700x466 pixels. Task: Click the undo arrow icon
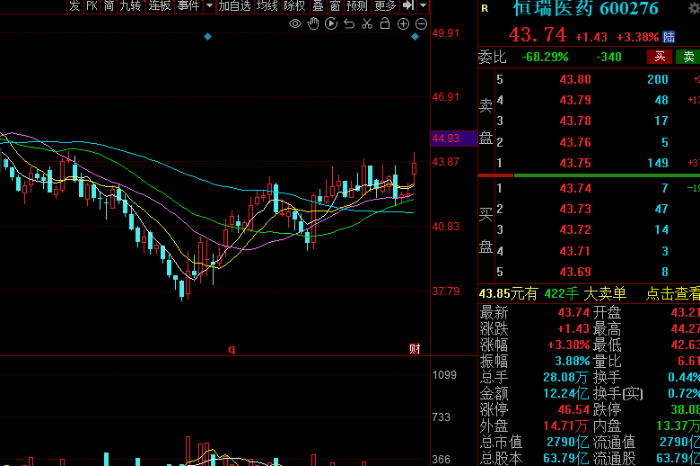349,23
